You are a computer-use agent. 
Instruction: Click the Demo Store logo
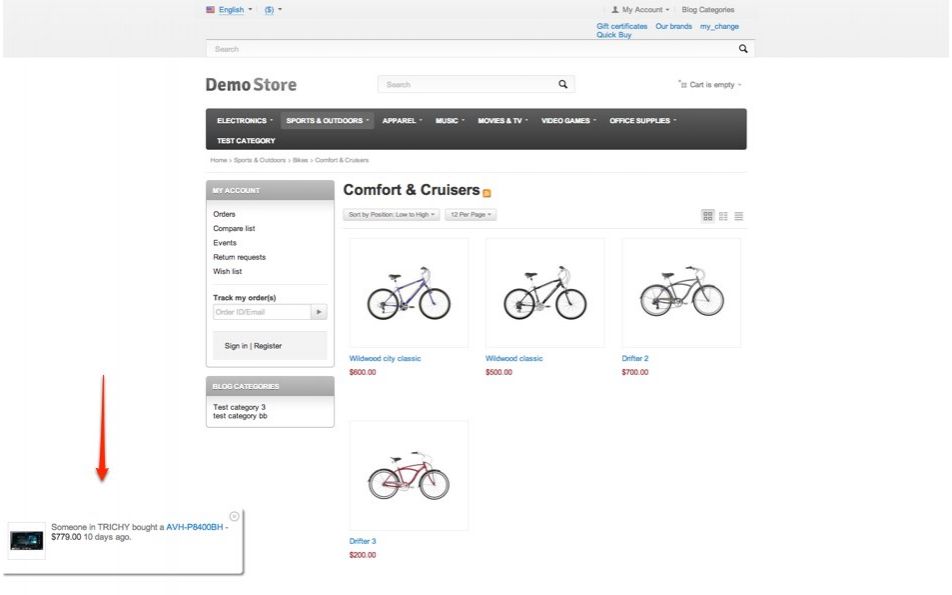pyautogui.click(x=251, y=84)
